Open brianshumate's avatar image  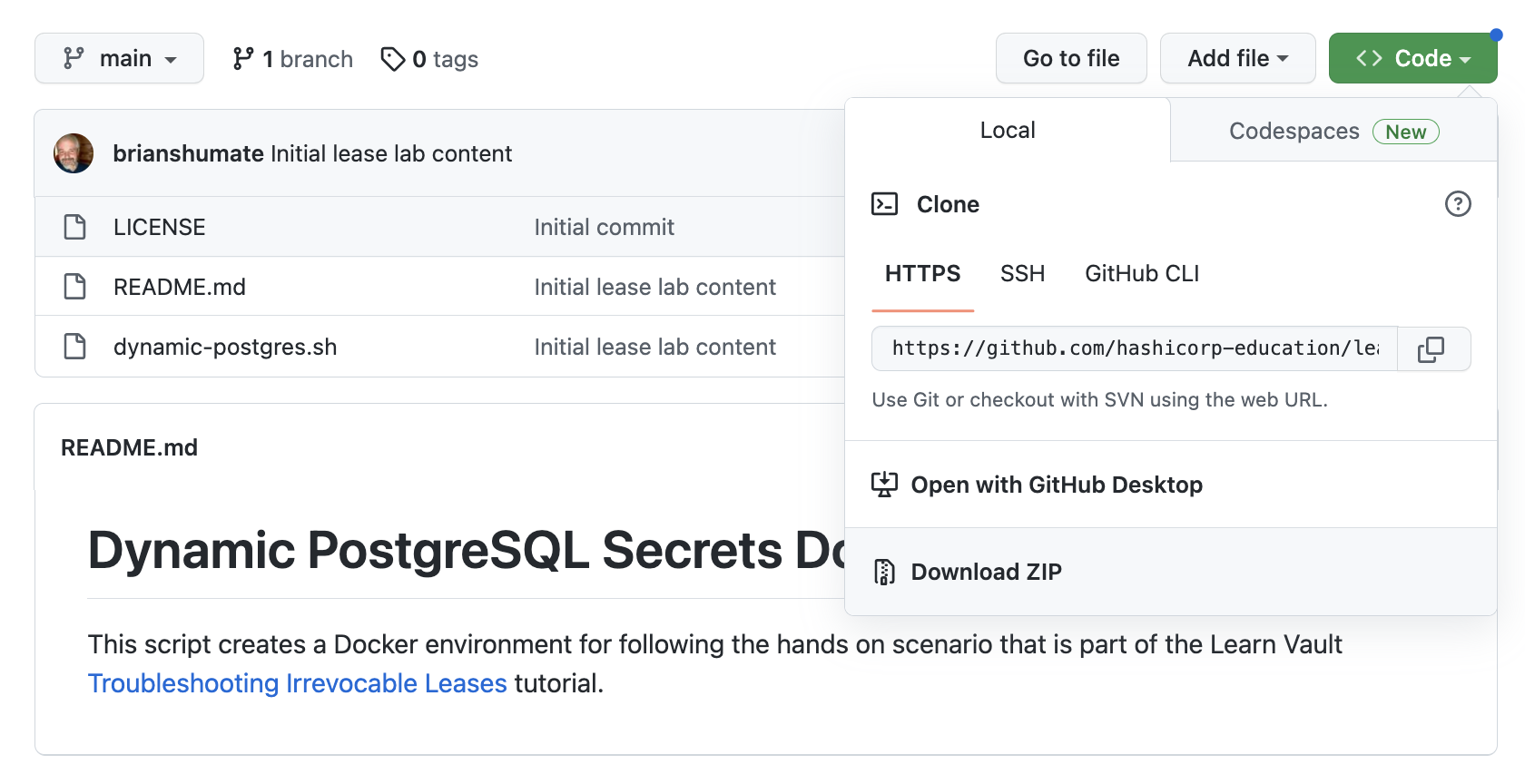[74, 153]
